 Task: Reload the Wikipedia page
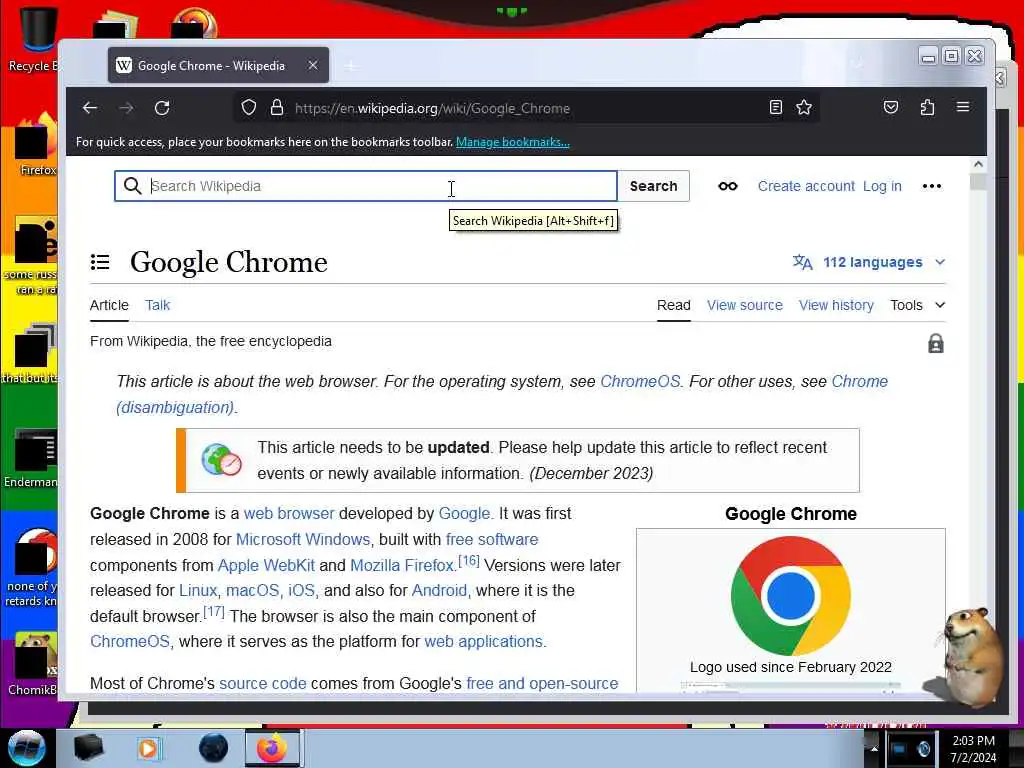(162, 108)
